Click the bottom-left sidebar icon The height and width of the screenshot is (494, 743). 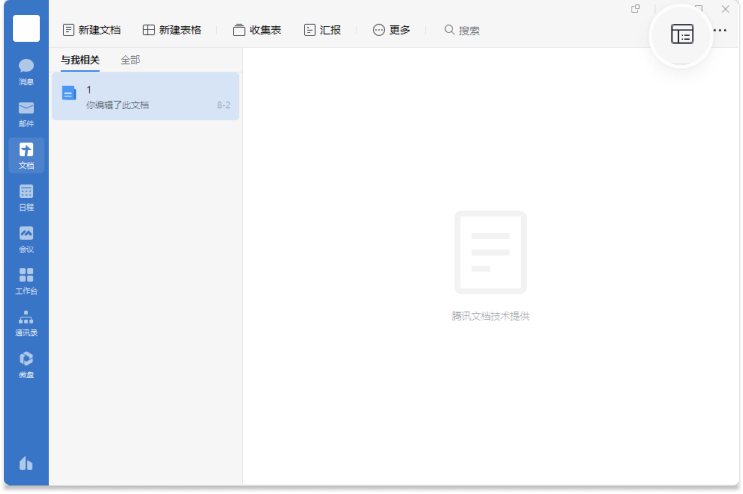[x=26, y=463]
